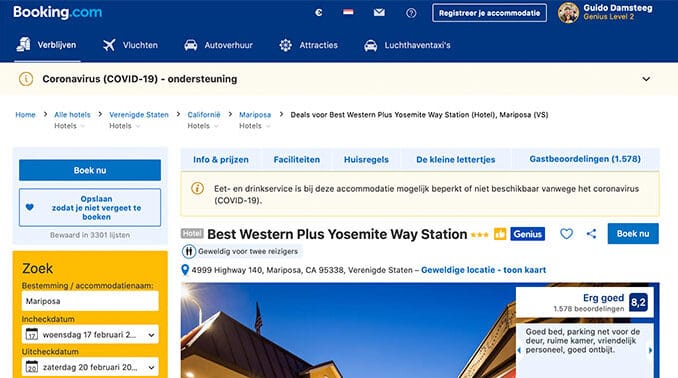Image resolution: width=678 pixels, height=378 pixels.
Task: Go to Home breadcrumb link
Action: tap(26, 115)
